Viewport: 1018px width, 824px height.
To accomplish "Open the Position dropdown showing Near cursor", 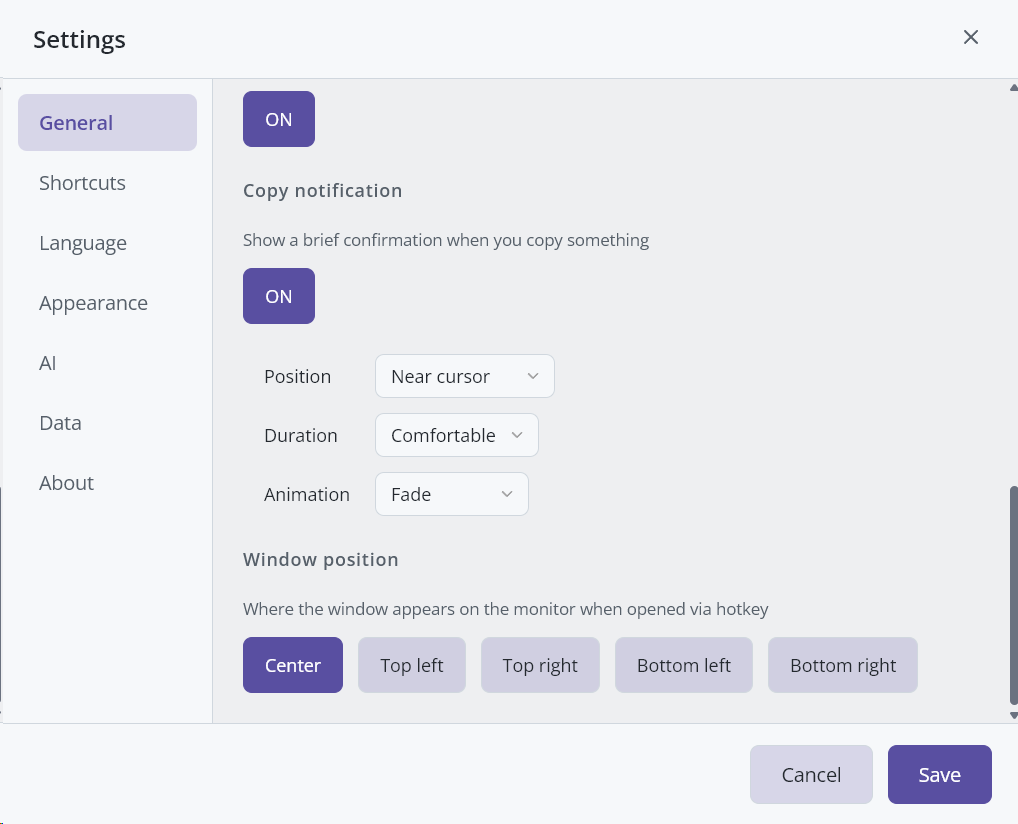I will (x=465, y=377).
